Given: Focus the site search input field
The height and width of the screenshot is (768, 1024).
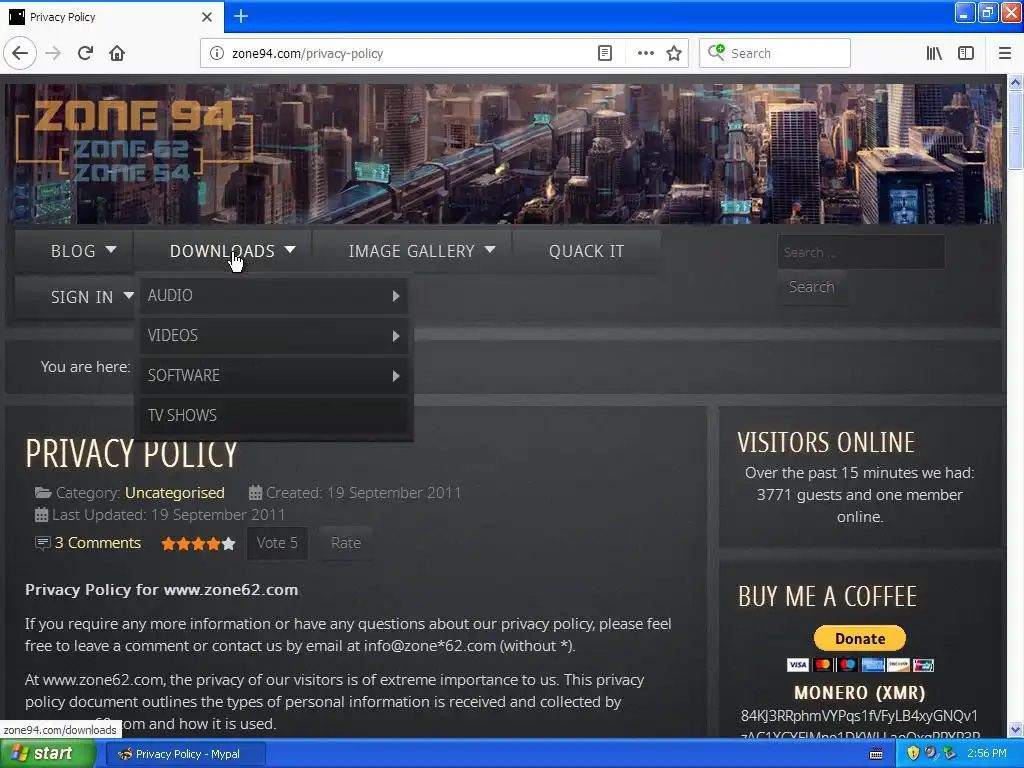Looking at the screenshot, I should point(861,252).
